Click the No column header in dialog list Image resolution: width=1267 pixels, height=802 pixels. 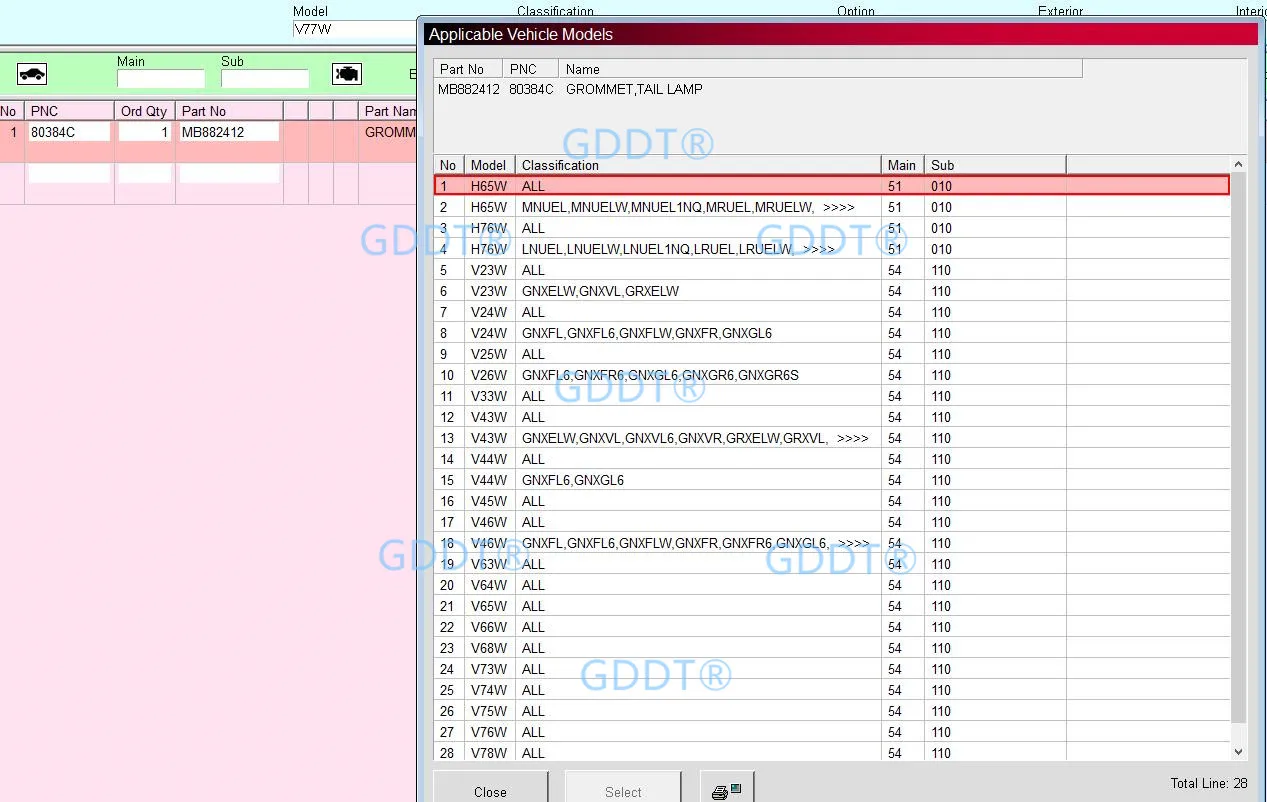pyautogui.click(x=449, y=165)
